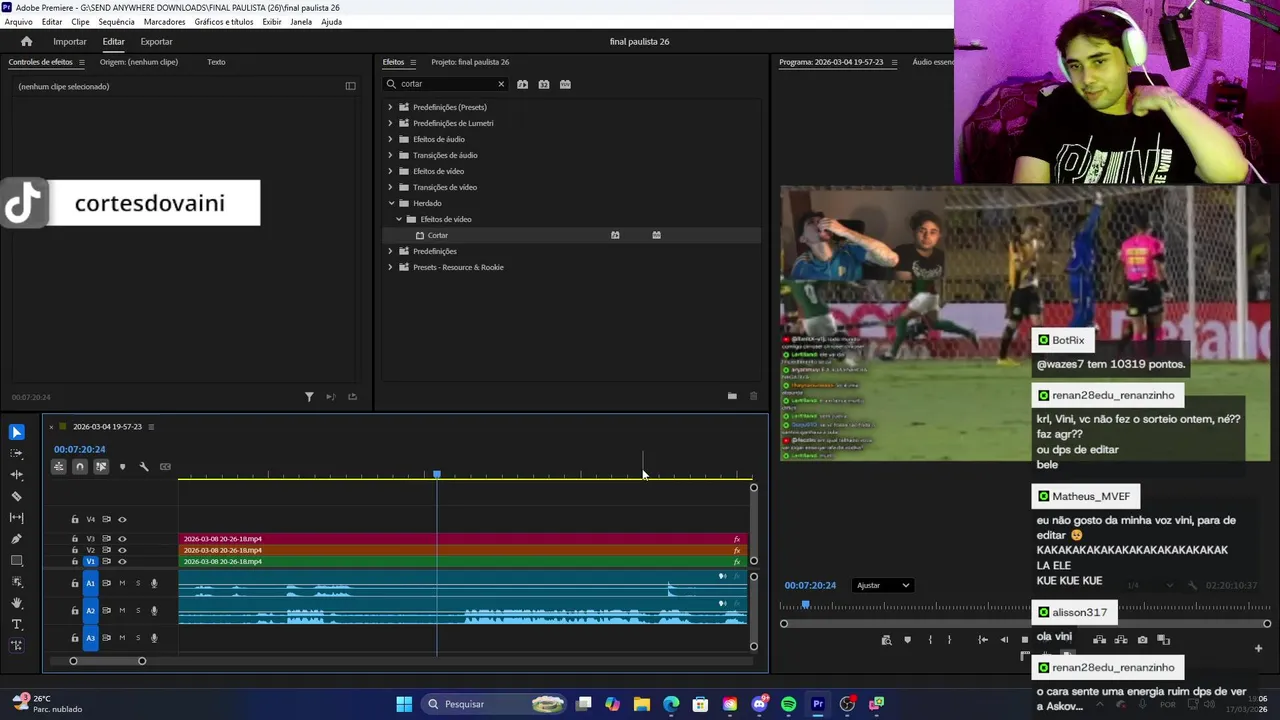Open the Program monitor button editor plus

point(1258,648)
